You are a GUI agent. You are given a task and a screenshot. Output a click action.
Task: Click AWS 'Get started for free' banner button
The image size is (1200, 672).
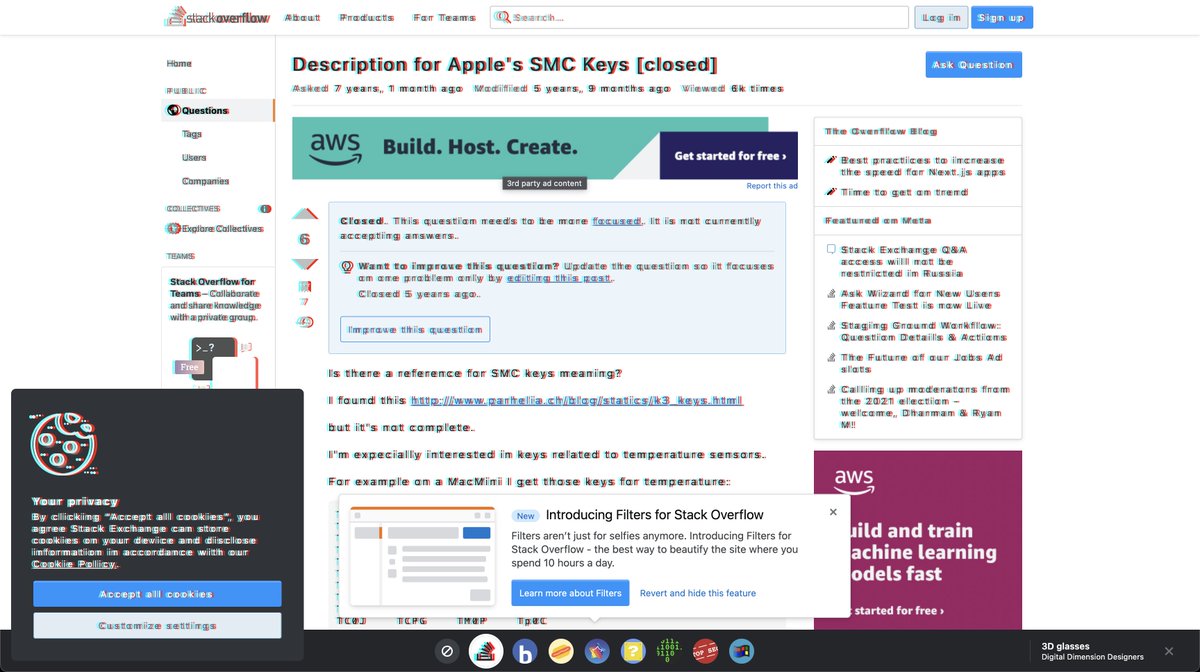(x=729, y=156)
